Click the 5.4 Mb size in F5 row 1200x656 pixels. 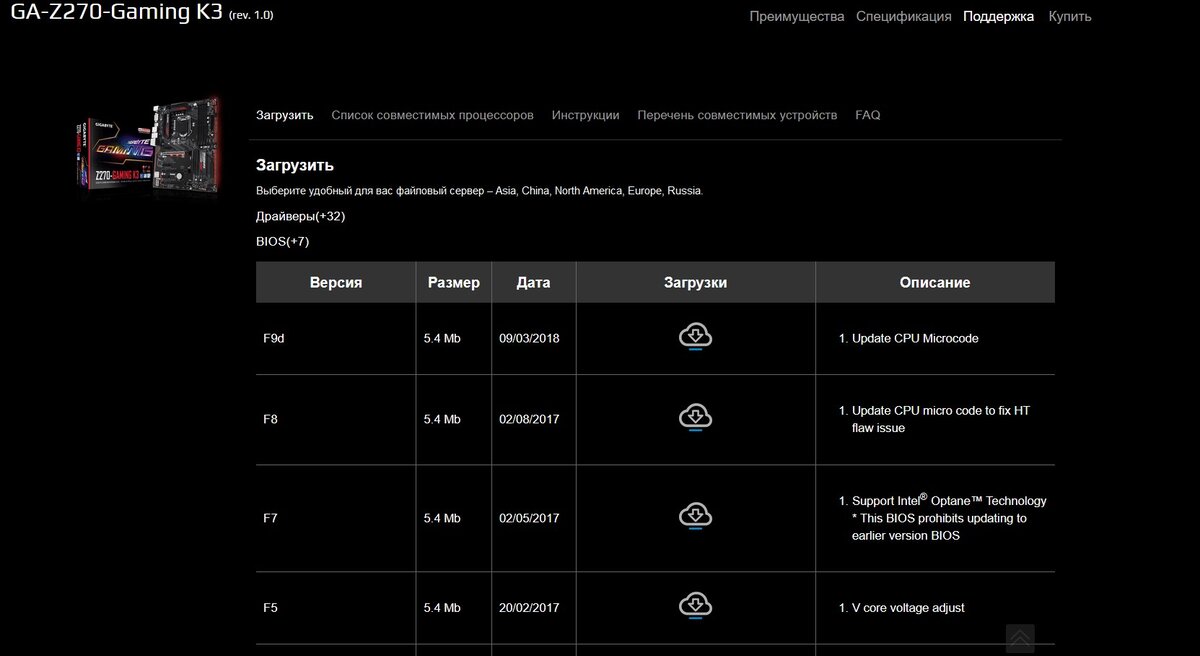tap(442, 607)
